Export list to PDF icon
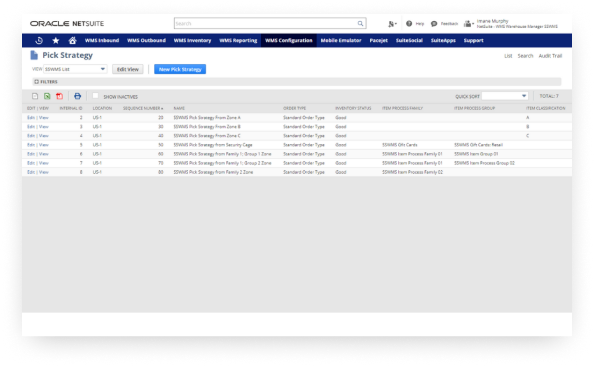This screenshot has width=594, height=367. [59, 96]
